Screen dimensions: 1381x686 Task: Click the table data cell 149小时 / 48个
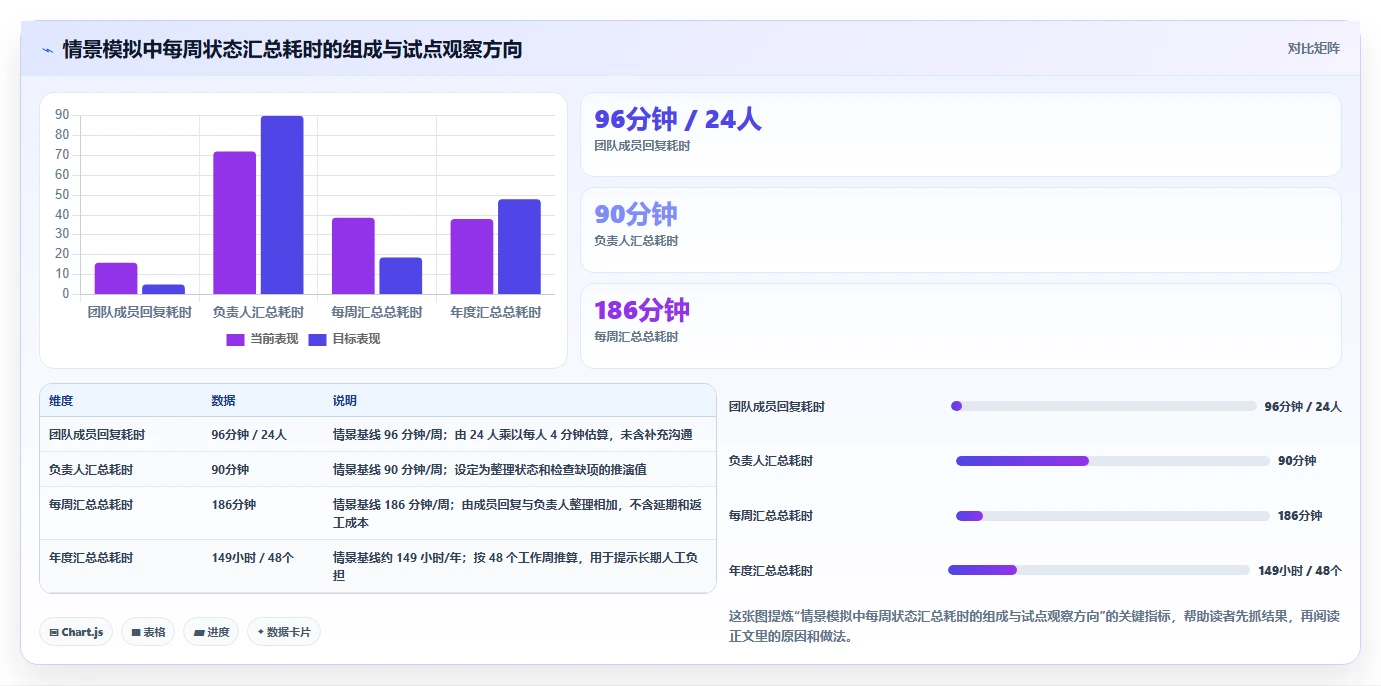[x=252, y=558]
